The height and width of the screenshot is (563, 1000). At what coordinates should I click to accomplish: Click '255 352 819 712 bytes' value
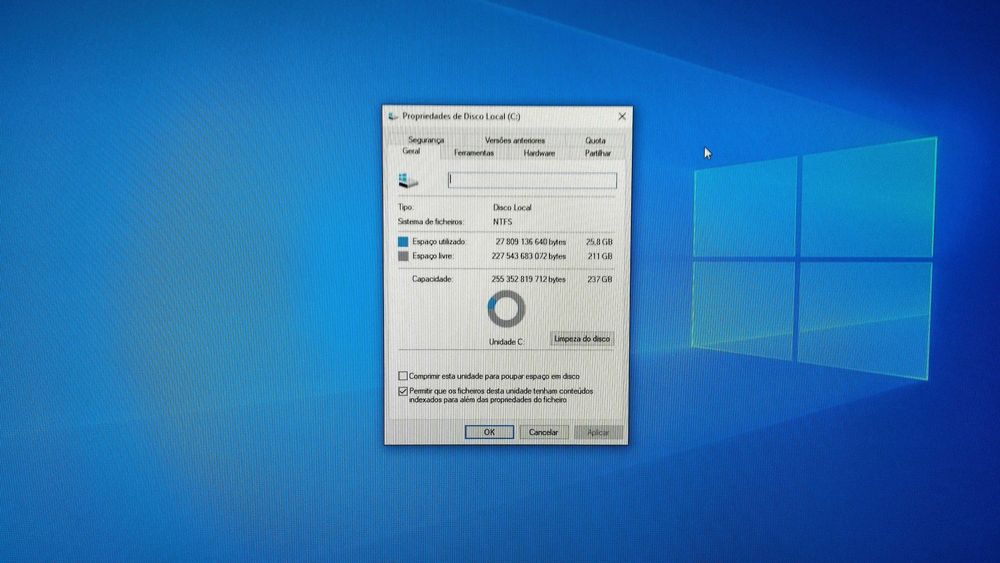coord(529,279)
